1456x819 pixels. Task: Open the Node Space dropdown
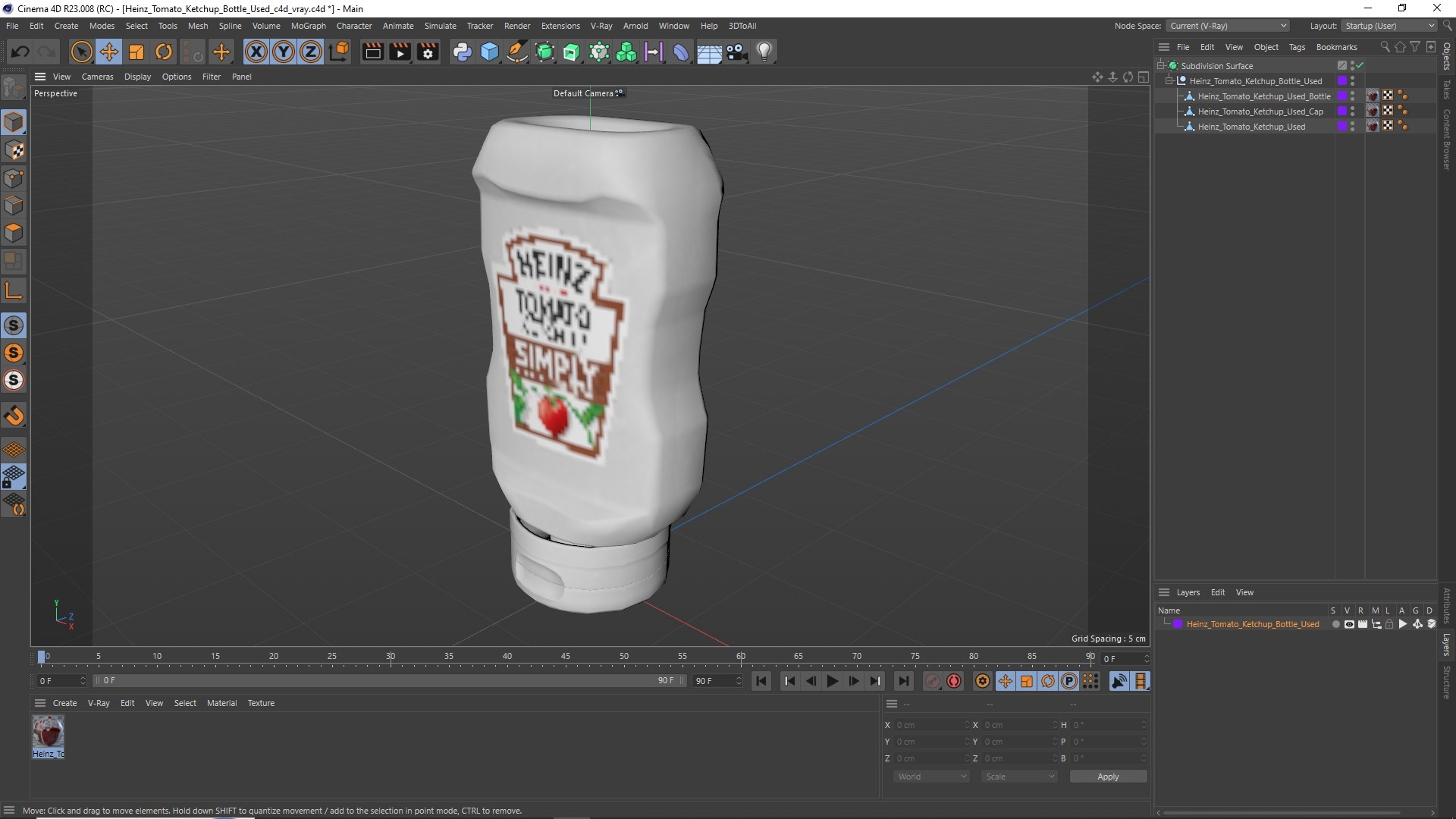click(1227, 26)
